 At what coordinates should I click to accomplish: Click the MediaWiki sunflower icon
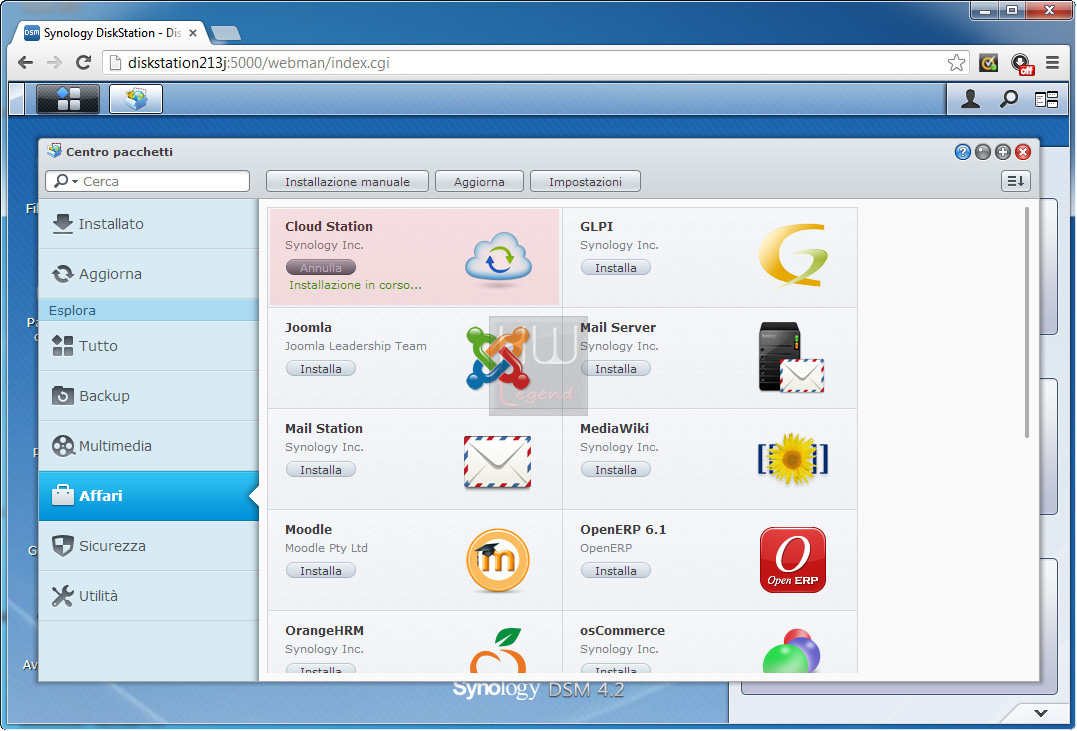click(793, 458)
